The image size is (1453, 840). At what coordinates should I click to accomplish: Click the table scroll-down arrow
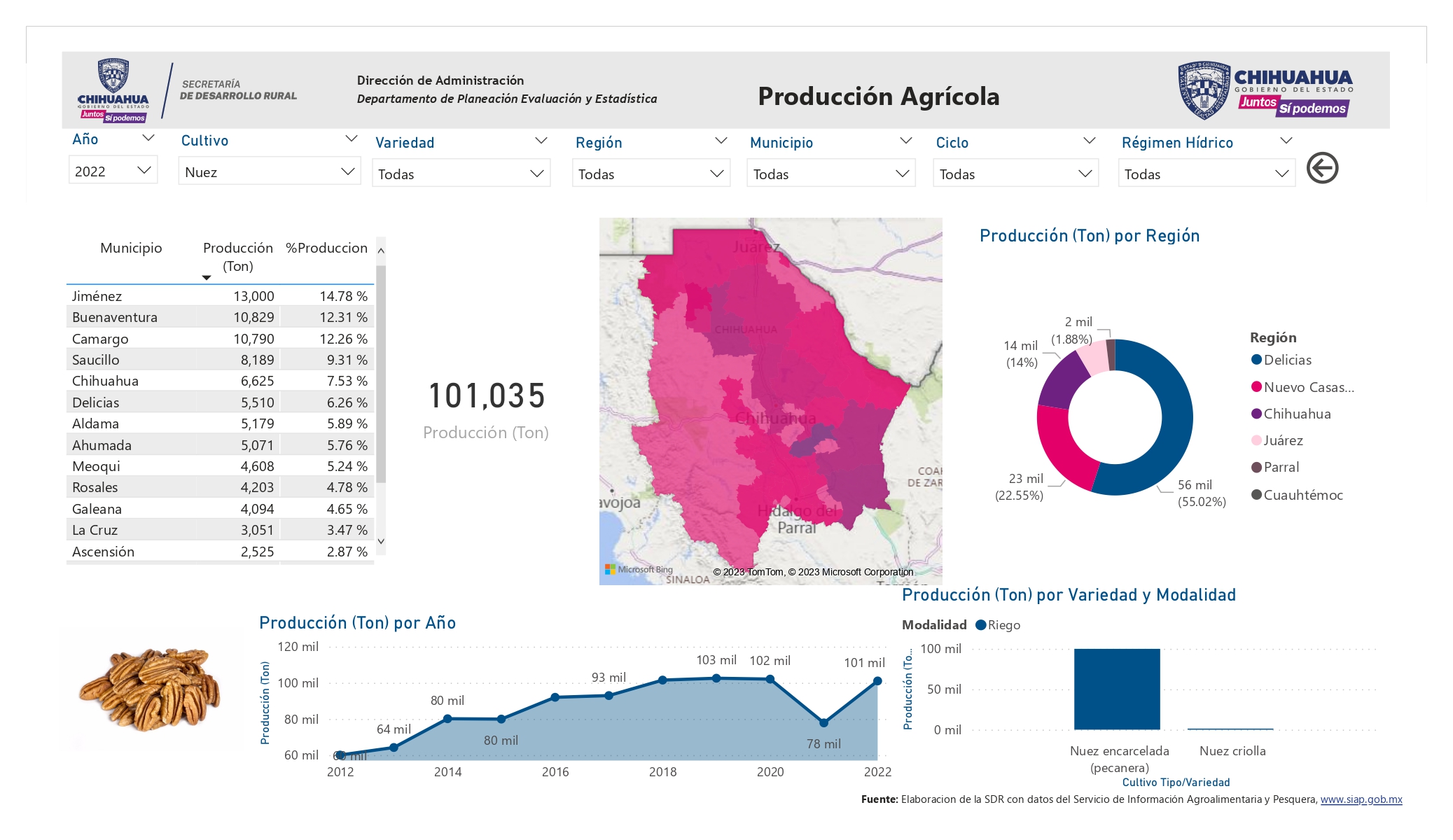click(x=381, y=541)
